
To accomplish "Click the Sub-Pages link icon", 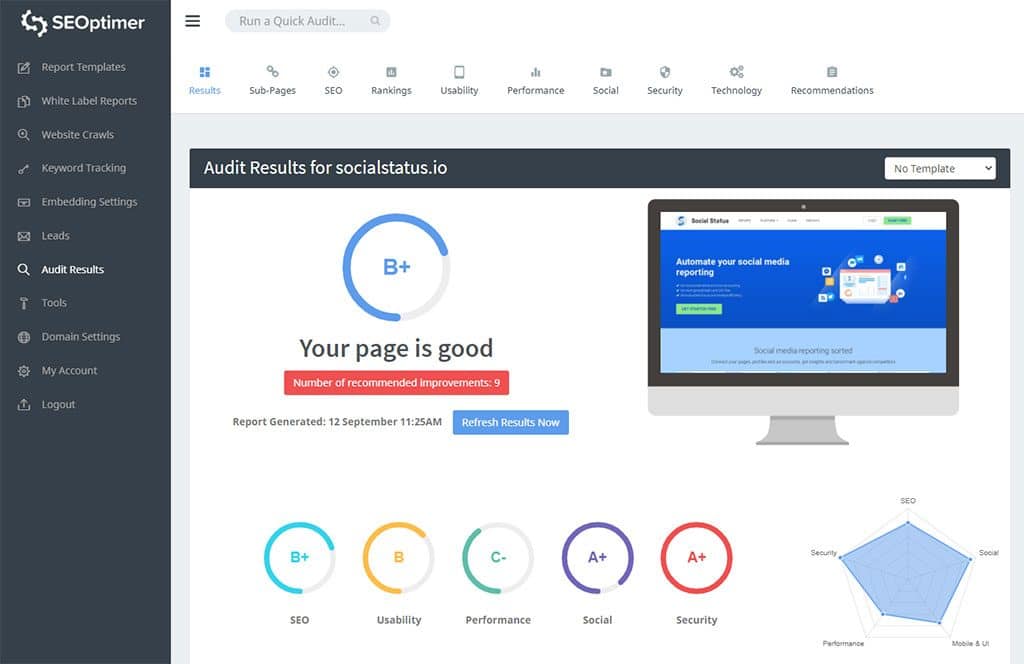I will (x=272, y=71).
